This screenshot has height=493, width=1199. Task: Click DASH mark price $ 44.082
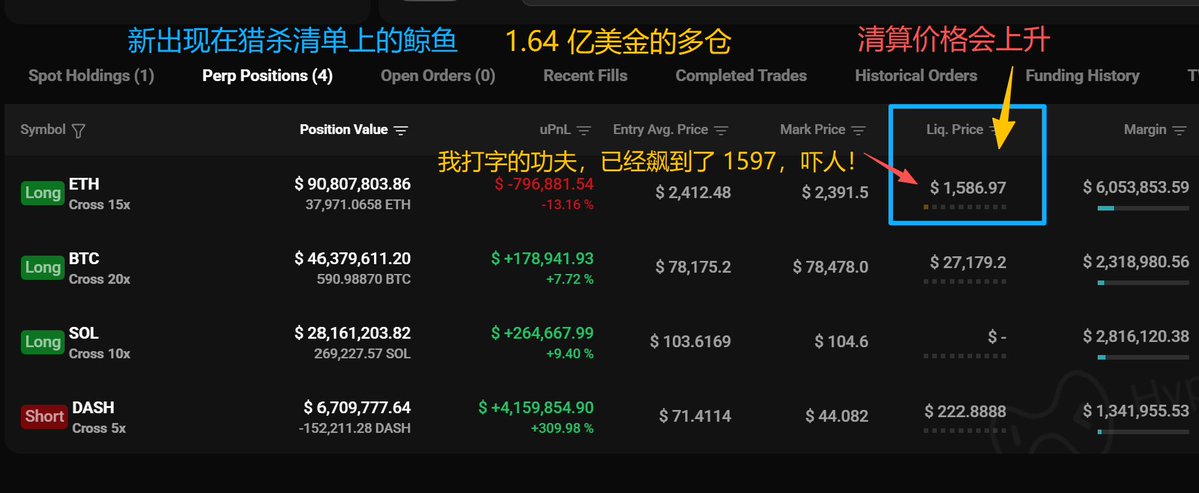(837, 417)
